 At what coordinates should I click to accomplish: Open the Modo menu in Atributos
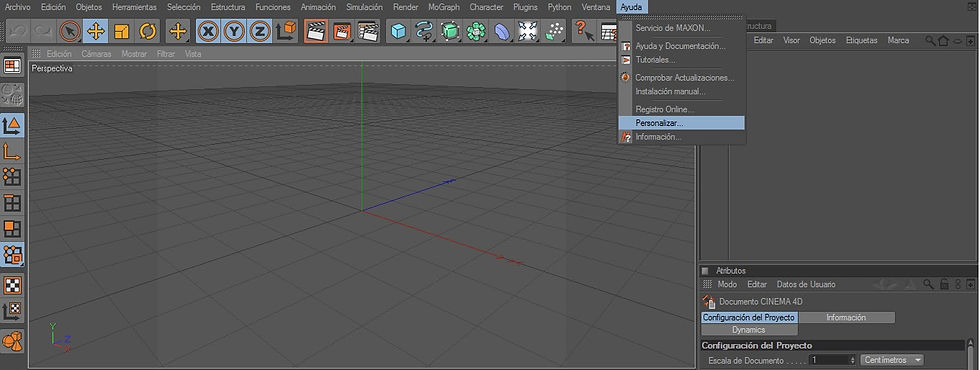pos(727,284)
